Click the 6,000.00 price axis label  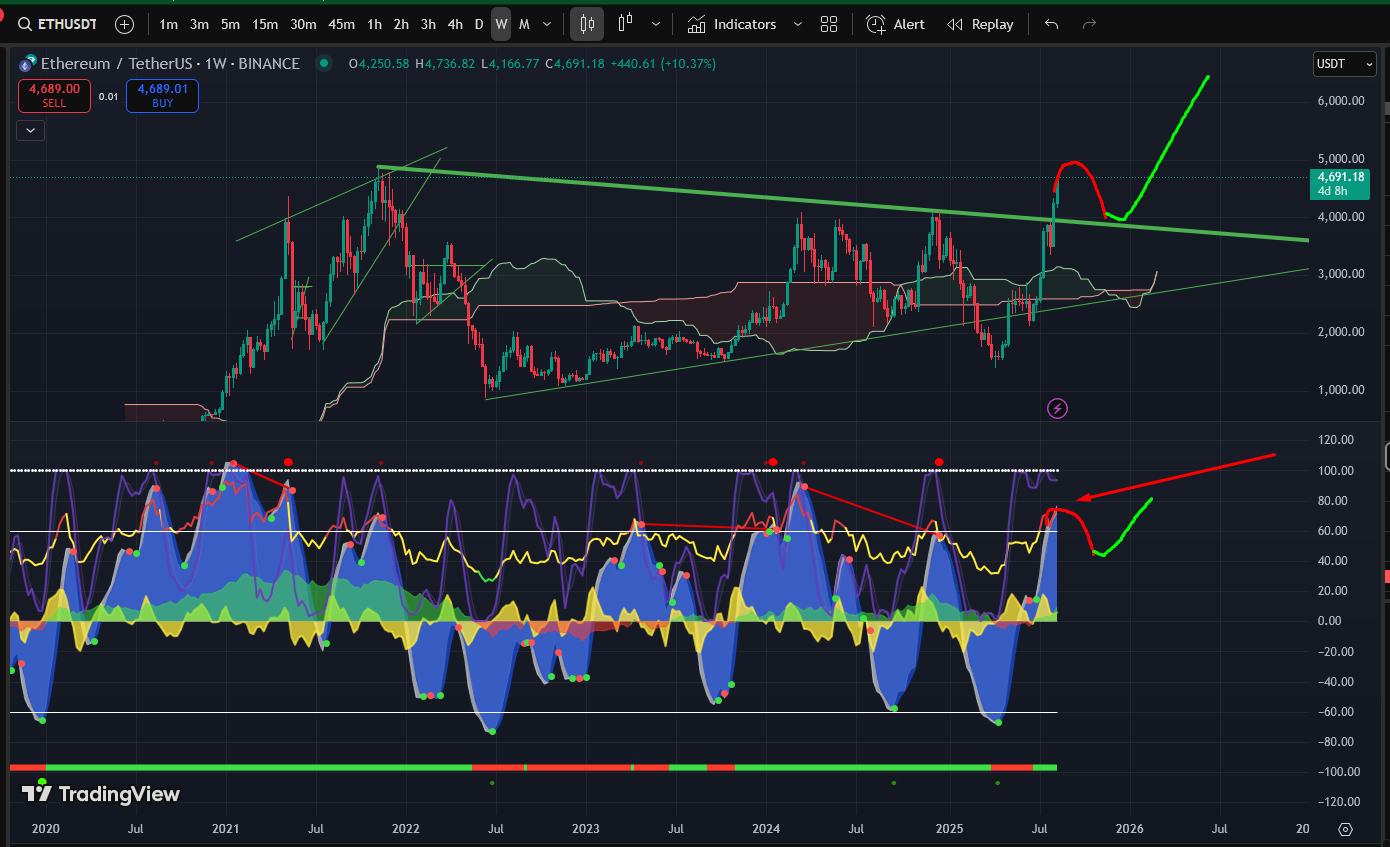pyautogui.click(x=1339, y=100)
